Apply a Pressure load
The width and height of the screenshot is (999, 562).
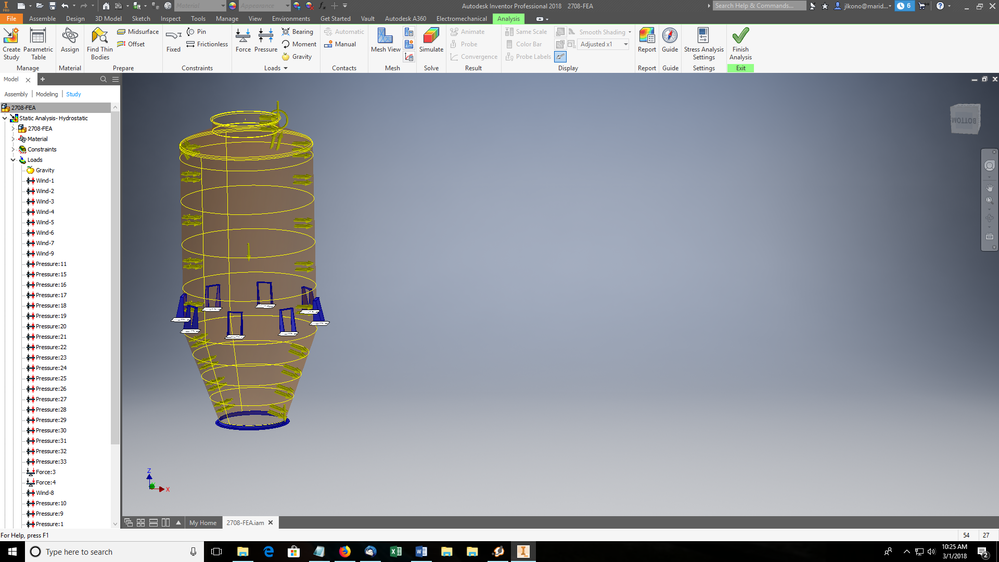point(266,40)
